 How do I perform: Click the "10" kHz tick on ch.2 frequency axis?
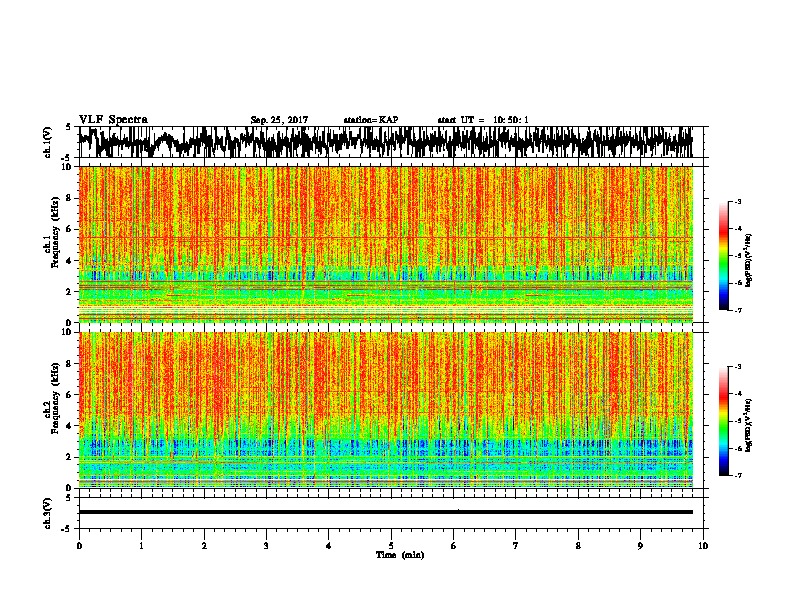coord(69,332)
